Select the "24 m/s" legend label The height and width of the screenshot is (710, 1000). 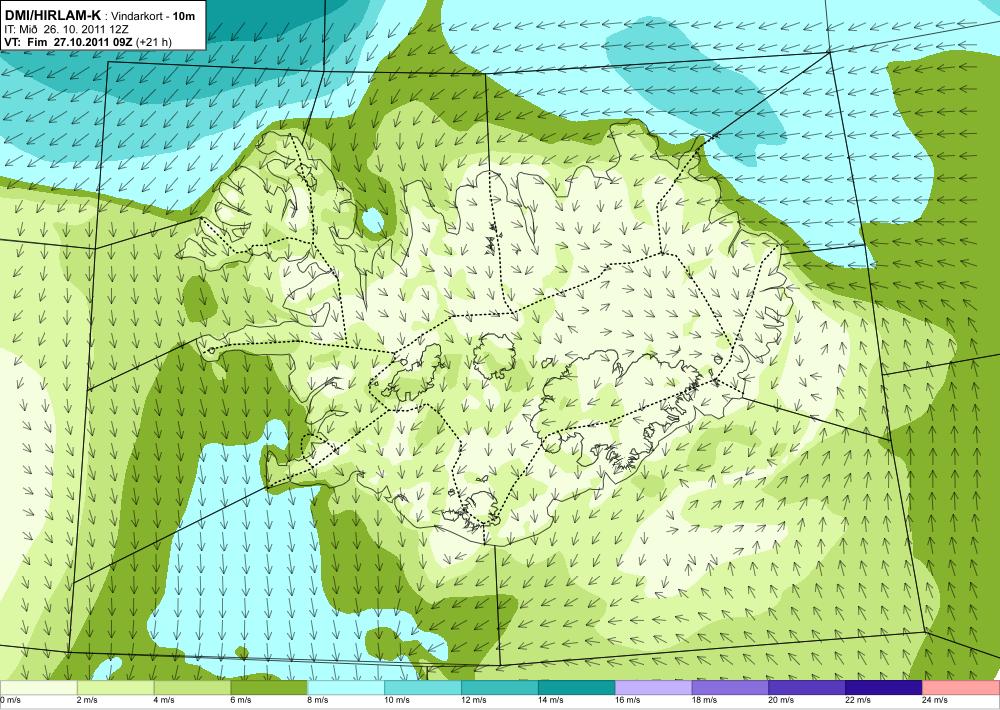[936, 700]
